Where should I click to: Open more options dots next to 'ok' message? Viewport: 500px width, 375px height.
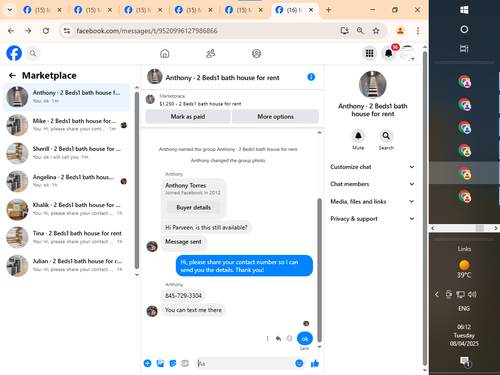click(267, 339)
